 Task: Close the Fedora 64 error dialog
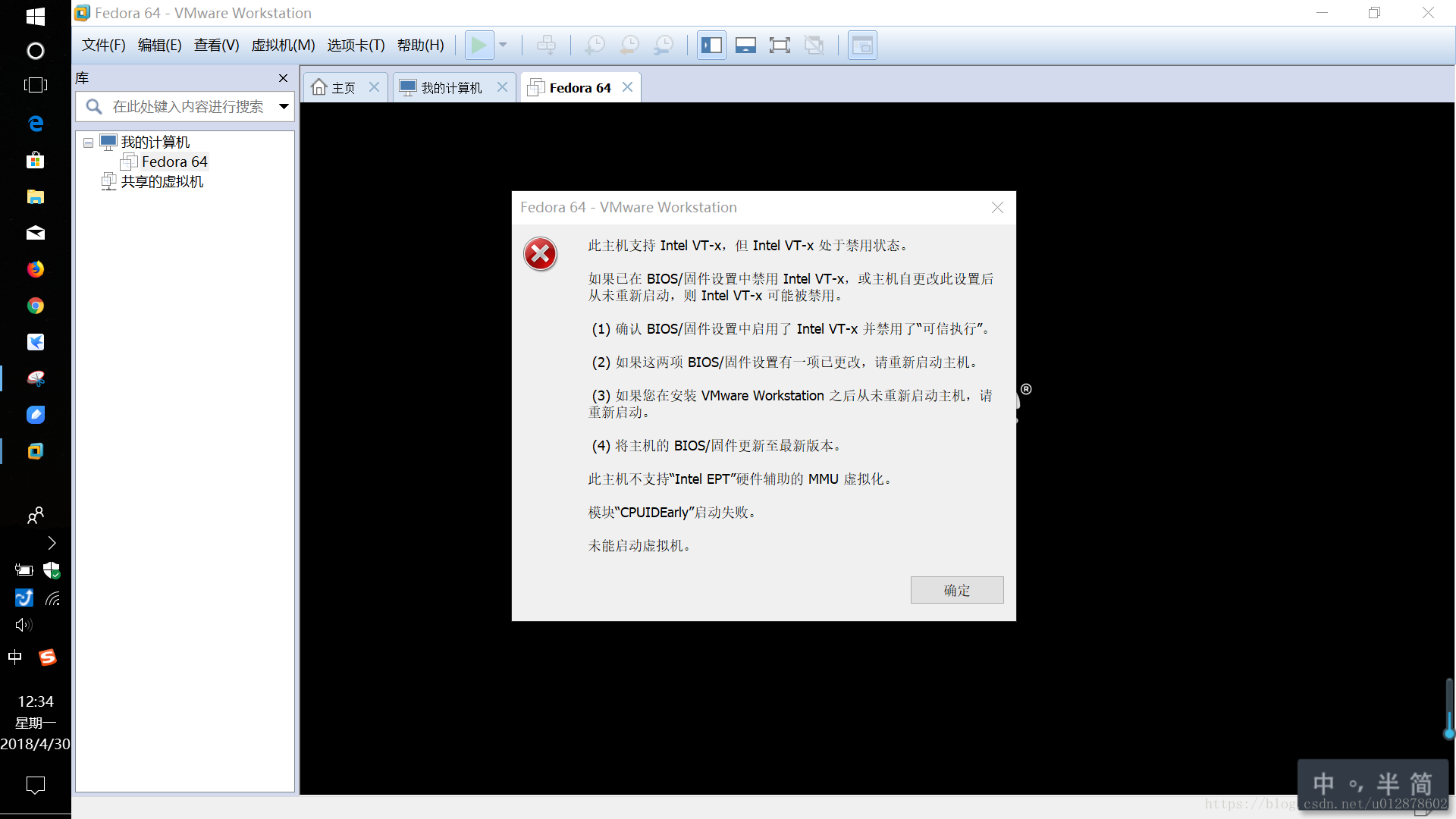(x=997, y=208)
